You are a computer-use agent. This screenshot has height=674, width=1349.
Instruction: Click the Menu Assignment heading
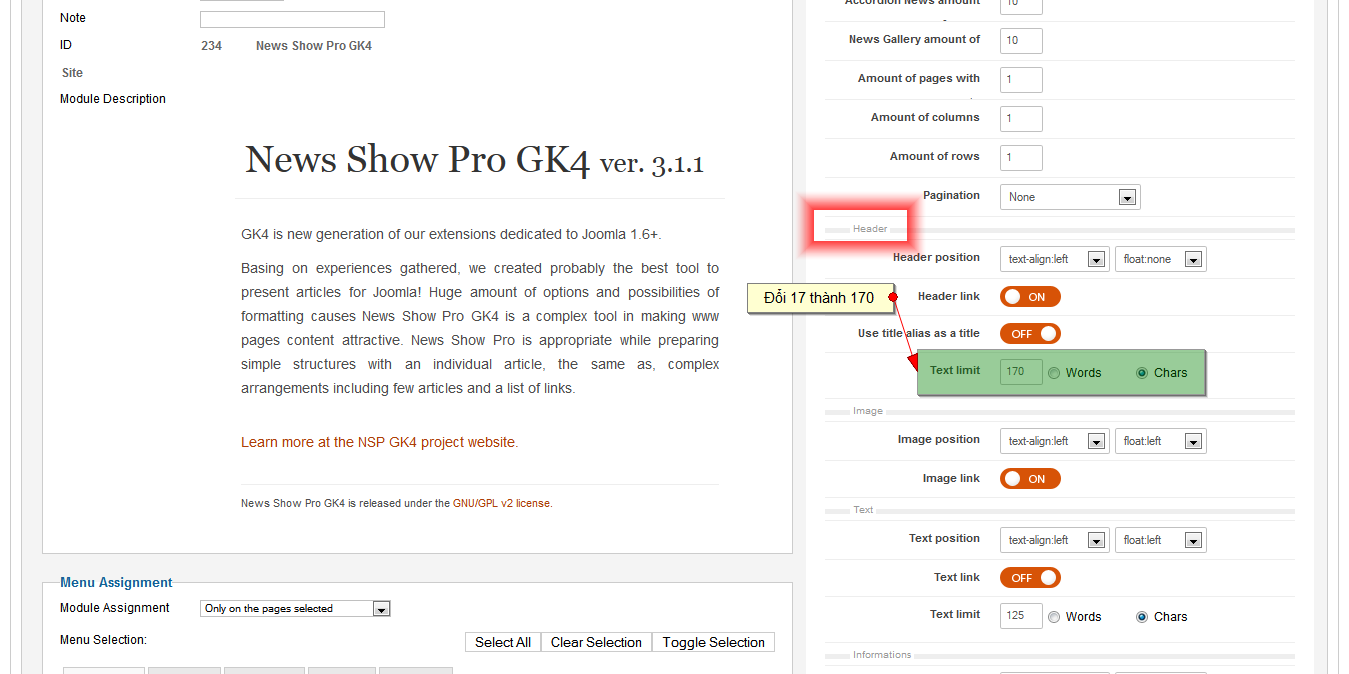pos(116,583)
